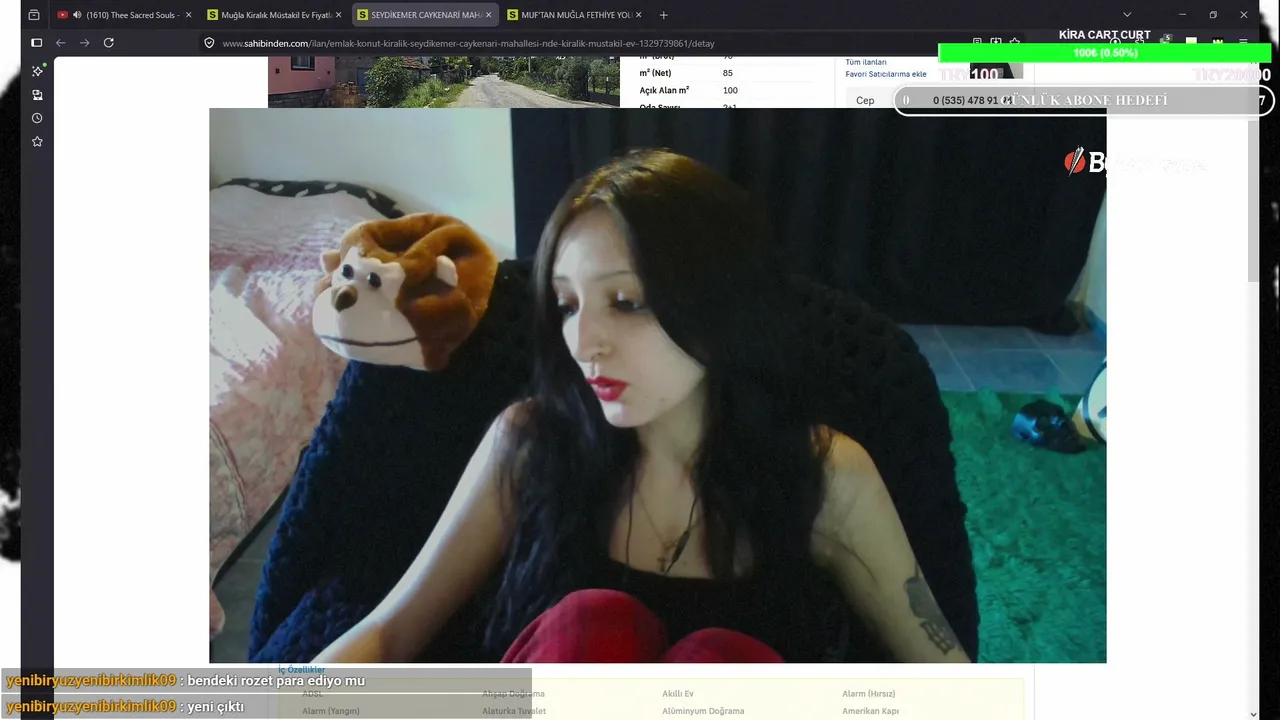
Task: Select the 'm² (Net)' label text
Action: (655, 73)
